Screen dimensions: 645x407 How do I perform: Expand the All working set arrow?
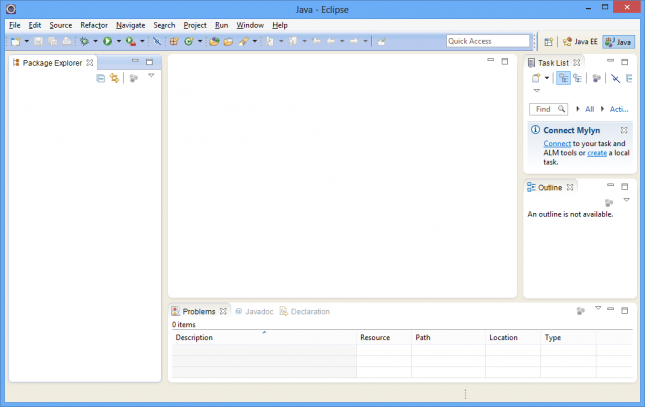(x=578, y=109)
